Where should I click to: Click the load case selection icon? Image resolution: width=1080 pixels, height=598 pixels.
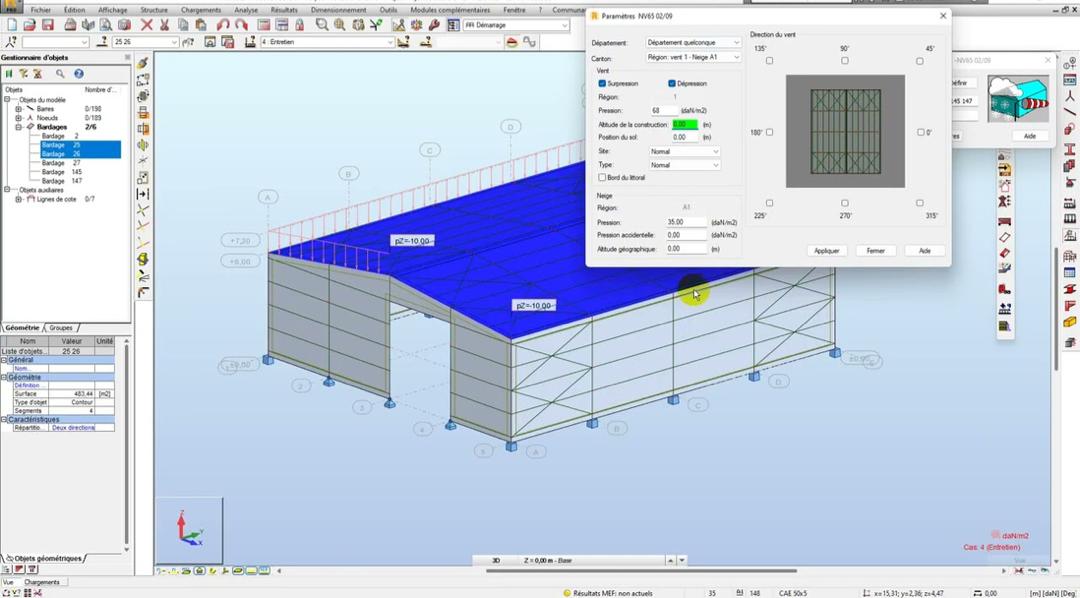(x=250, y=42)
